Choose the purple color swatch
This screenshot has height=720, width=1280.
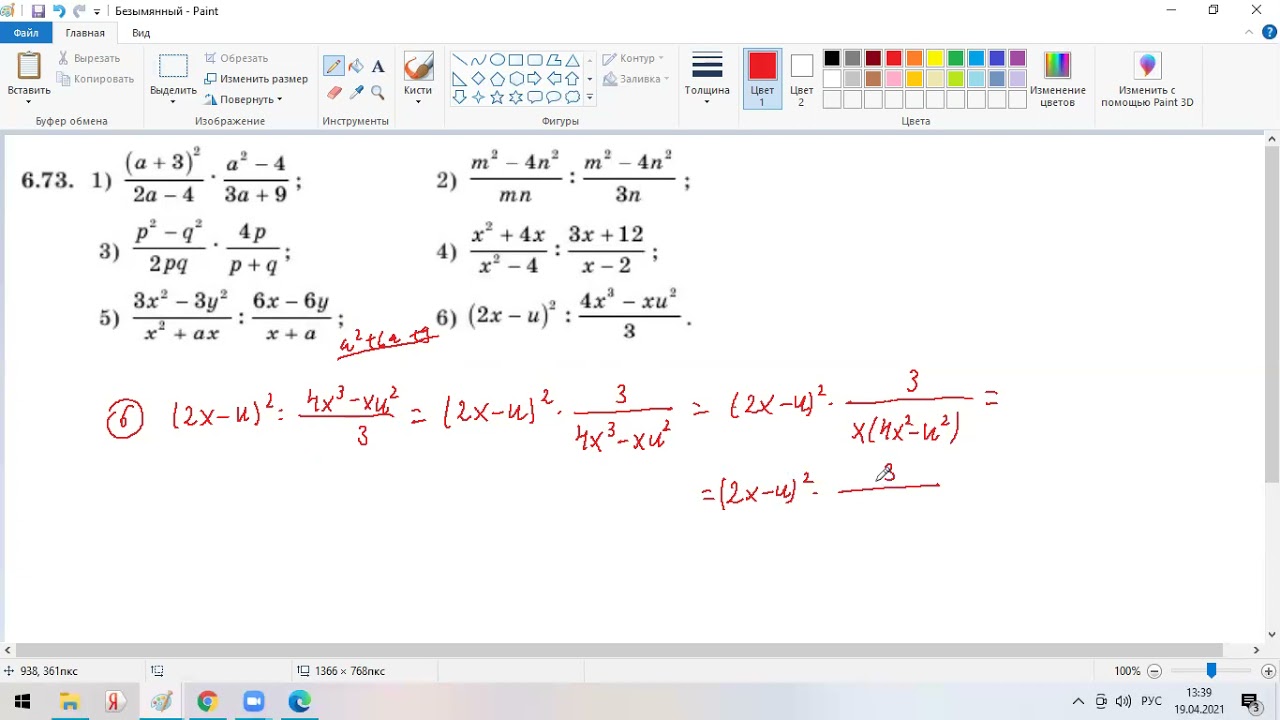click(x=1017, y=58)
